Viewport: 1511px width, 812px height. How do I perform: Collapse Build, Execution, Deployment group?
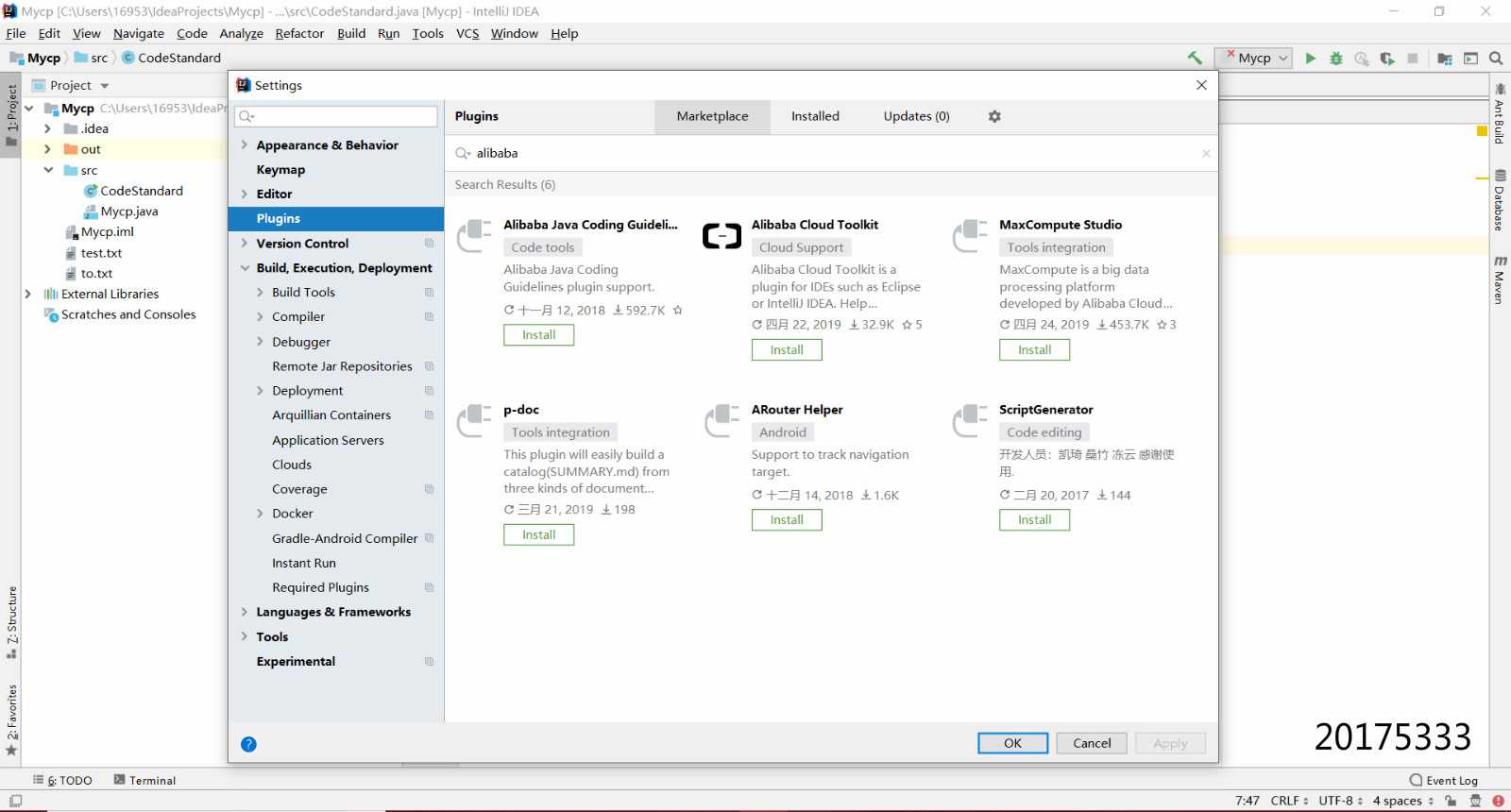coord(244,268)
